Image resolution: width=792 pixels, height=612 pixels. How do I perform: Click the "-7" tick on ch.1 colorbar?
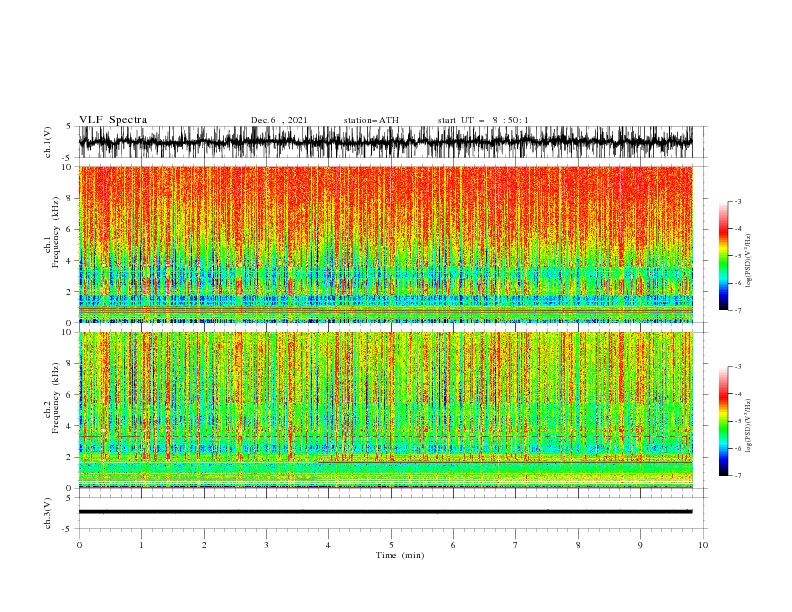tap(737, 310)
